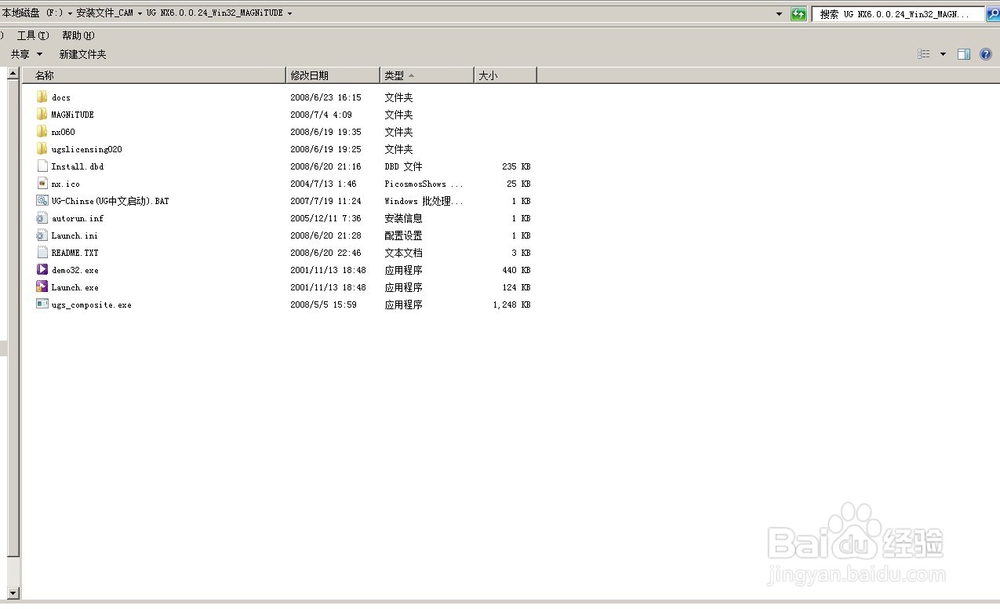Image resolution: width=1000 pixels, height=609 pixels.
Task: Open the docs folder icon
Action: click(x=42, y=97)
